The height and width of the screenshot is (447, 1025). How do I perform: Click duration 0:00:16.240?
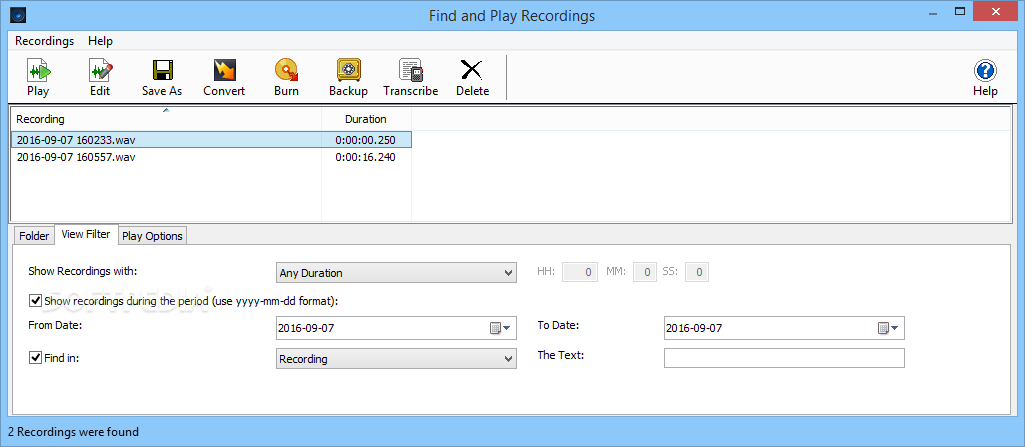[x=365, y=157]
